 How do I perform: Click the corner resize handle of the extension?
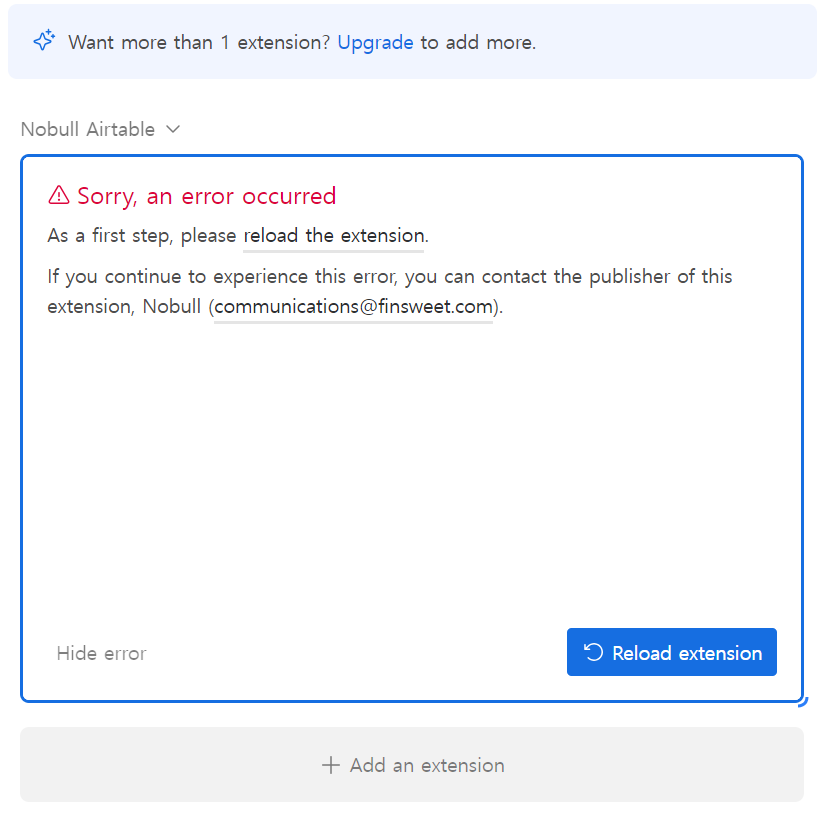point(803,702)
